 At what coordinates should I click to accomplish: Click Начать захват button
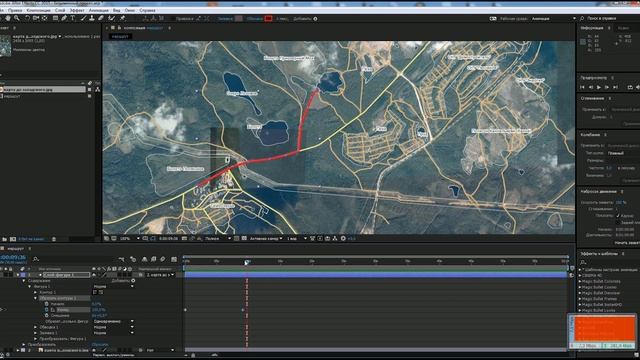627,243
